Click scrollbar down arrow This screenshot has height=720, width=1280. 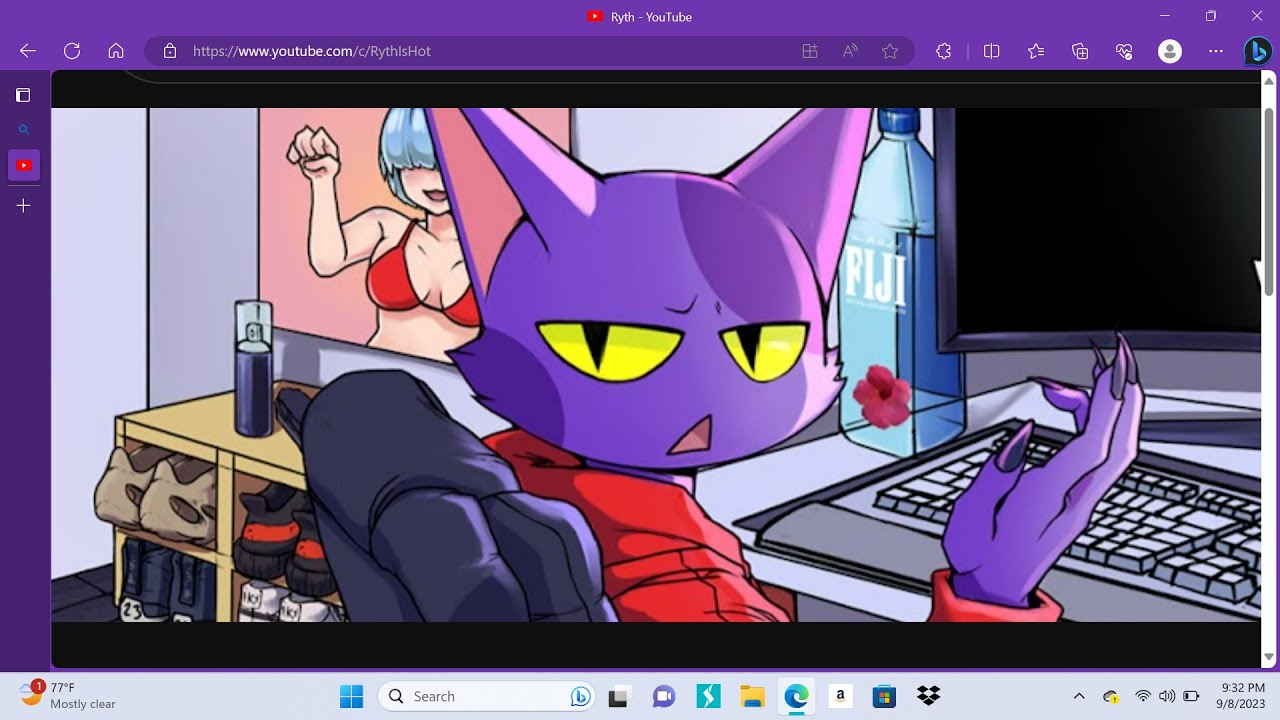pyautogui.click(x=1270, y=658)
